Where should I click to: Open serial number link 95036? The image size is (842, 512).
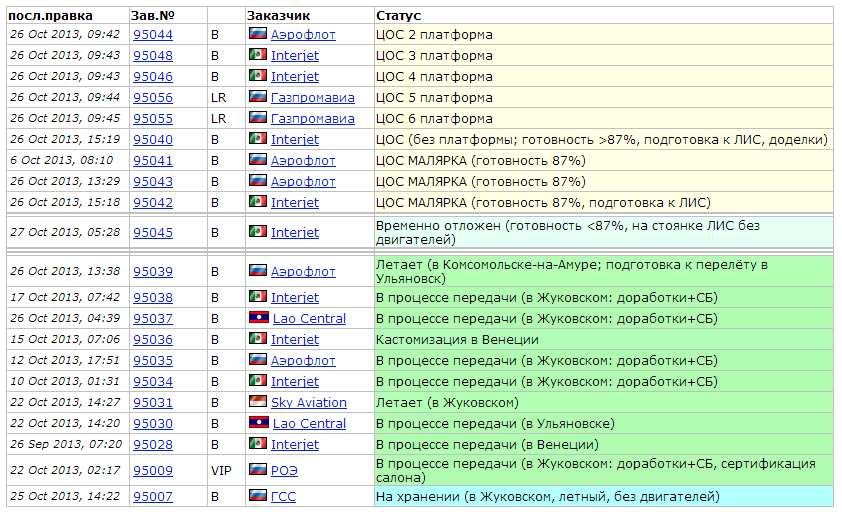tap(153, 340)
